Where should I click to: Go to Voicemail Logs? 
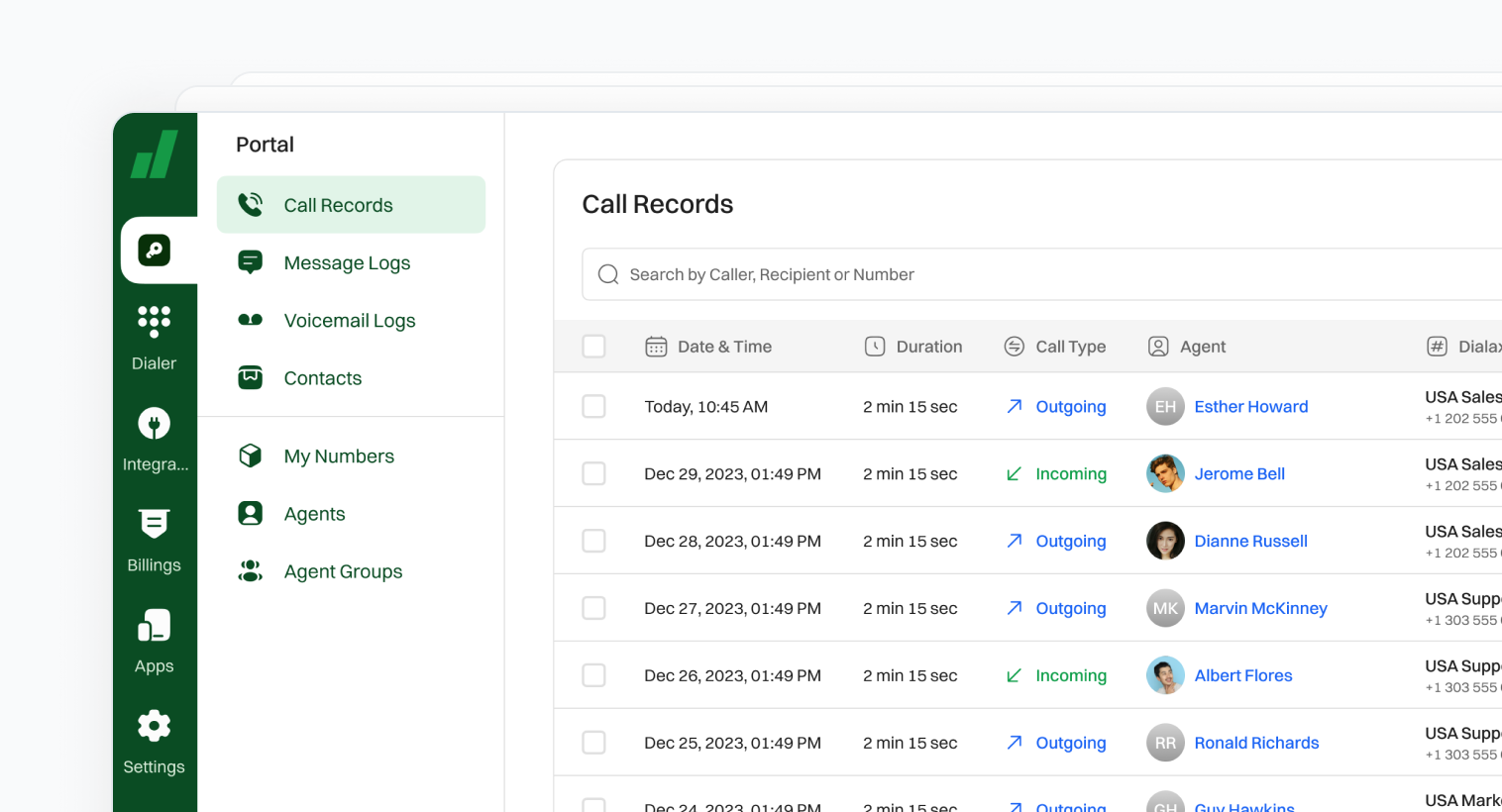point(349,320)
